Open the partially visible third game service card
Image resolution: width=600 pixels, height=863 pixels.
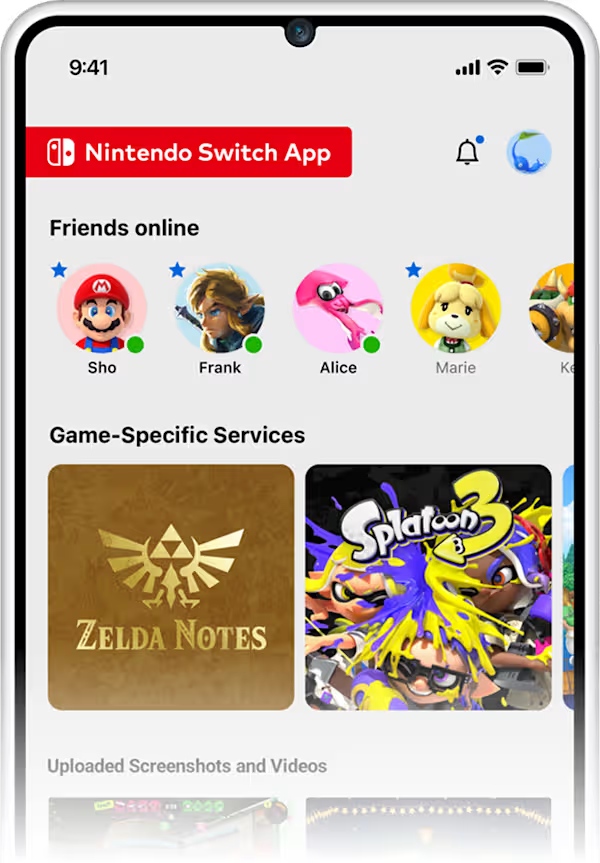coord(568,587)
